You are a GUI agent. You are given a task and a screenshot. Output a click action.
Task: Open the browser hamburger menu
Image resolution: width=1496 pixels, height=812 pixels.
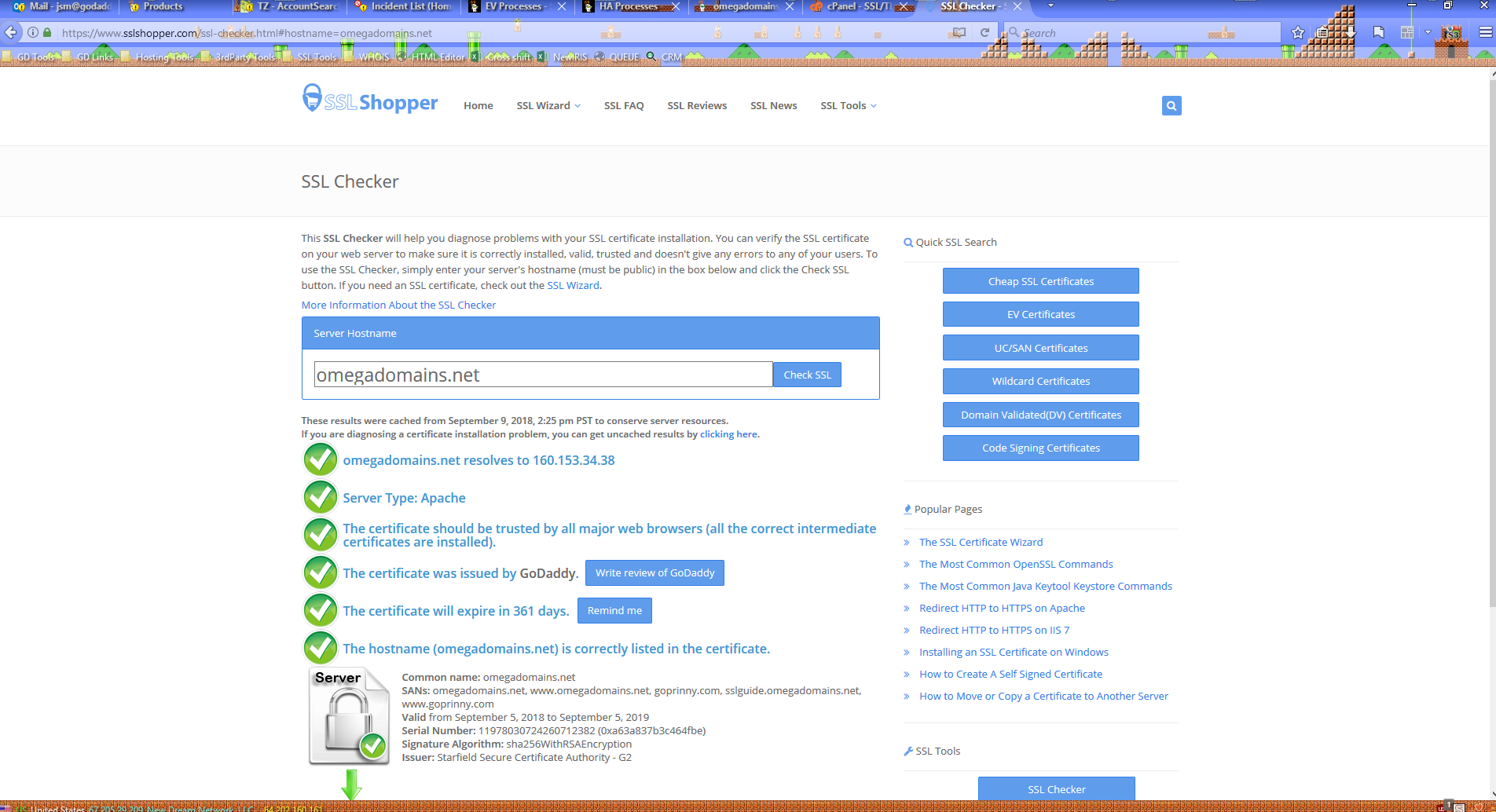click(1485, 33)
